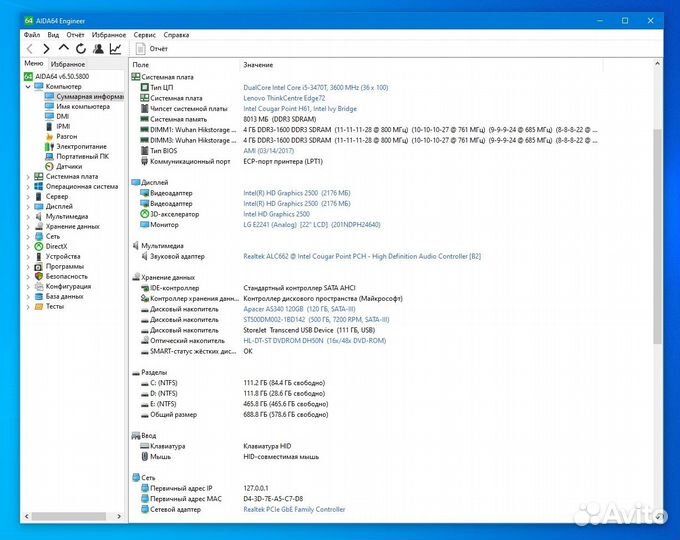Click the Устройства icon in sidebar

click(x=39, y=256)
